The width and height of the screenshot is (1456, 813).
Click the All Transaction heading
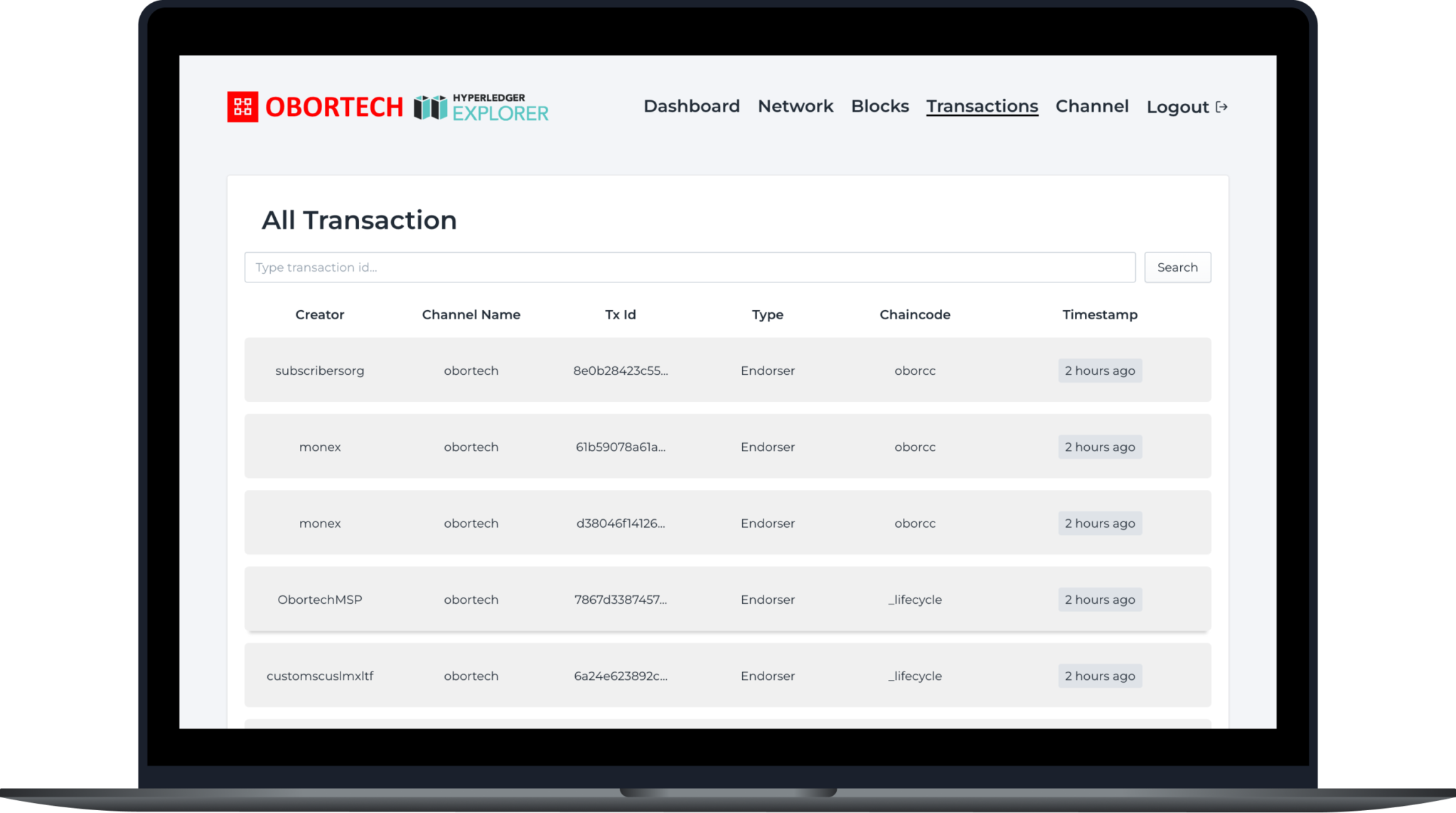point(359,220)
